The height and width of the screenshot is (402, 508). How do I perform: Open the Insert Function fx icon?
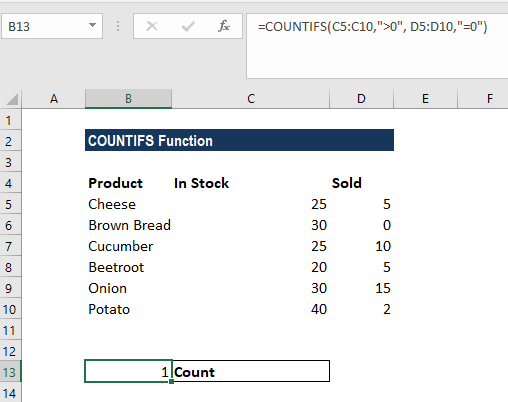tap(224, 26)
